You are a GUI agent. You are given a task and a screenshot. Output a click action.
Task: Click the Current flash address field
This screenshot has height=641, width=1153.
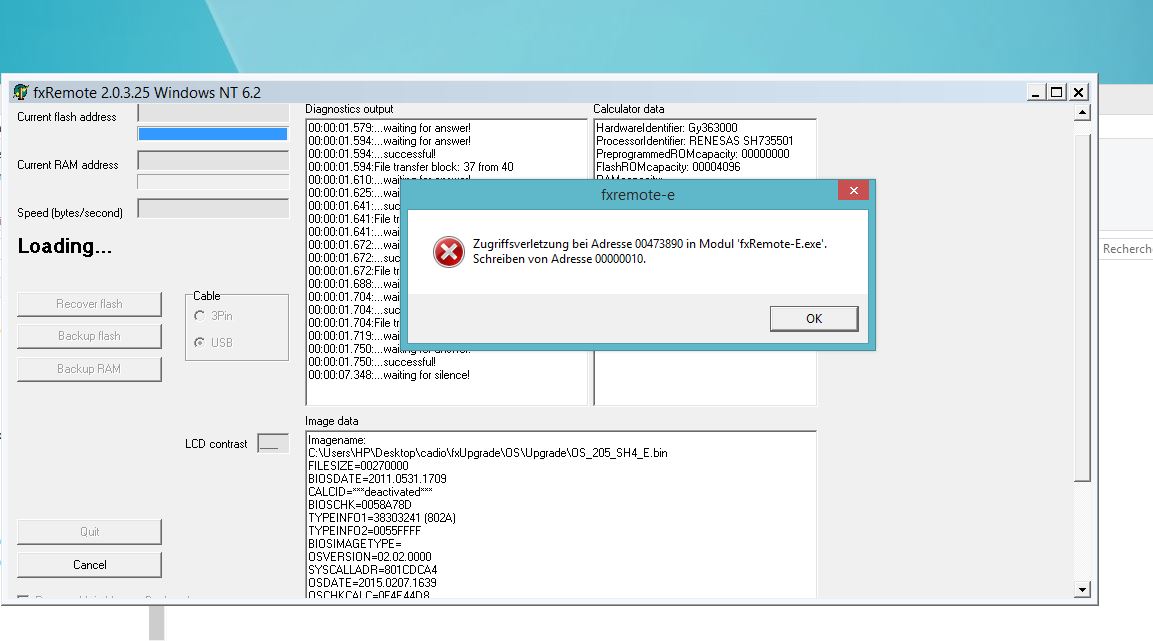click(213, 112)
